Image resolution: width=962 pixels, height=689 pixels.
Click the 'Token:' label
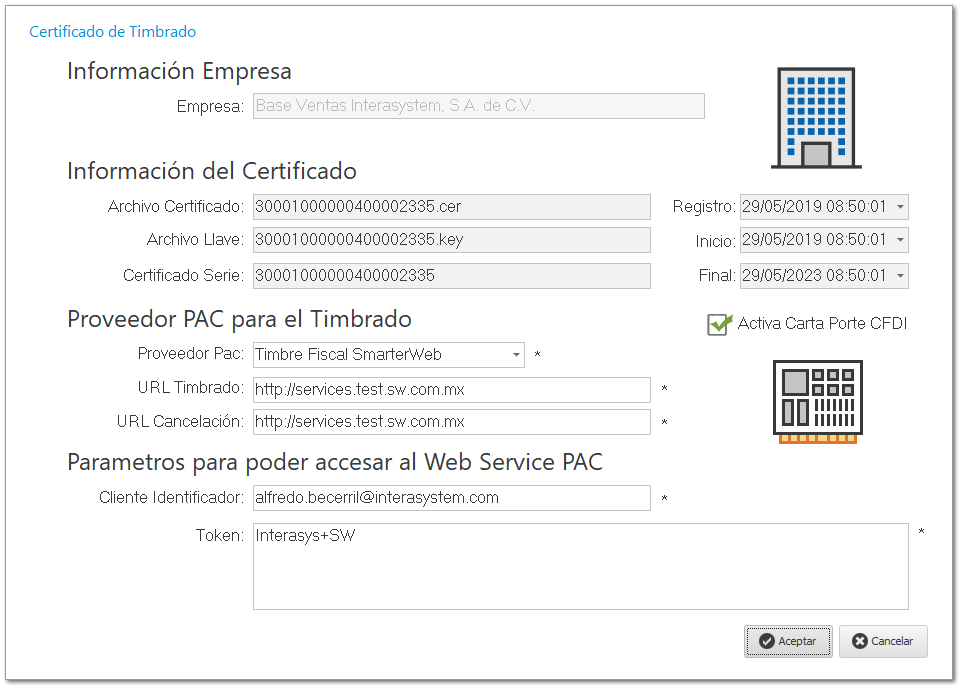220,536
